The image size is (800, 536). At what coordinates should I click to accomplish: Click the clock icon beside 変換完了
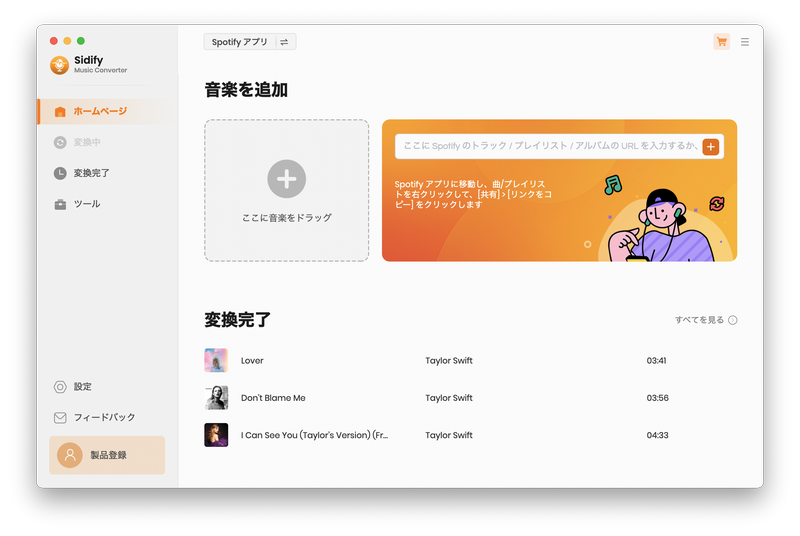(x=60, y=173)
